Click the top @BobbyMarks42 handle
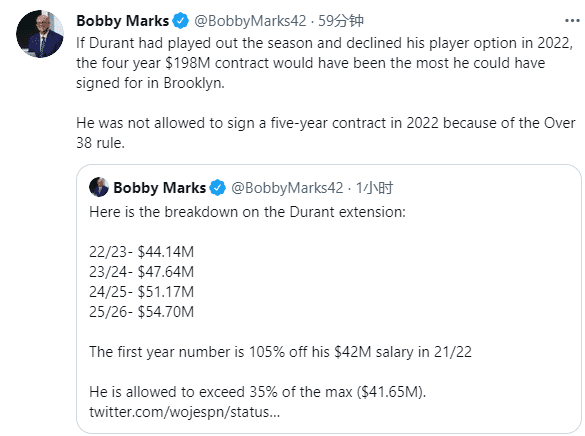Image resolution: width=585 pixels, height=436 pixels. pos(250,21)
